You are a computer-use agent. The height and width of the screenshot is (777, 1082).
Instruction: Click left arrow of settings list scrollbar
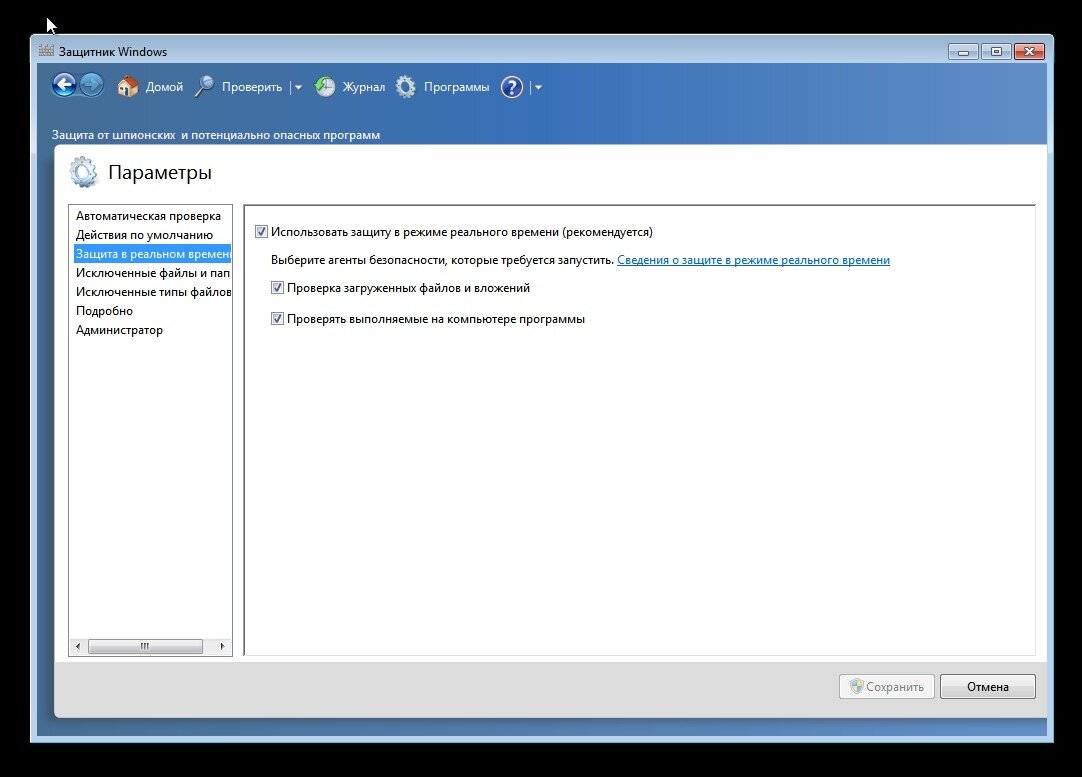pyautogui.click(x=78, y=647)
